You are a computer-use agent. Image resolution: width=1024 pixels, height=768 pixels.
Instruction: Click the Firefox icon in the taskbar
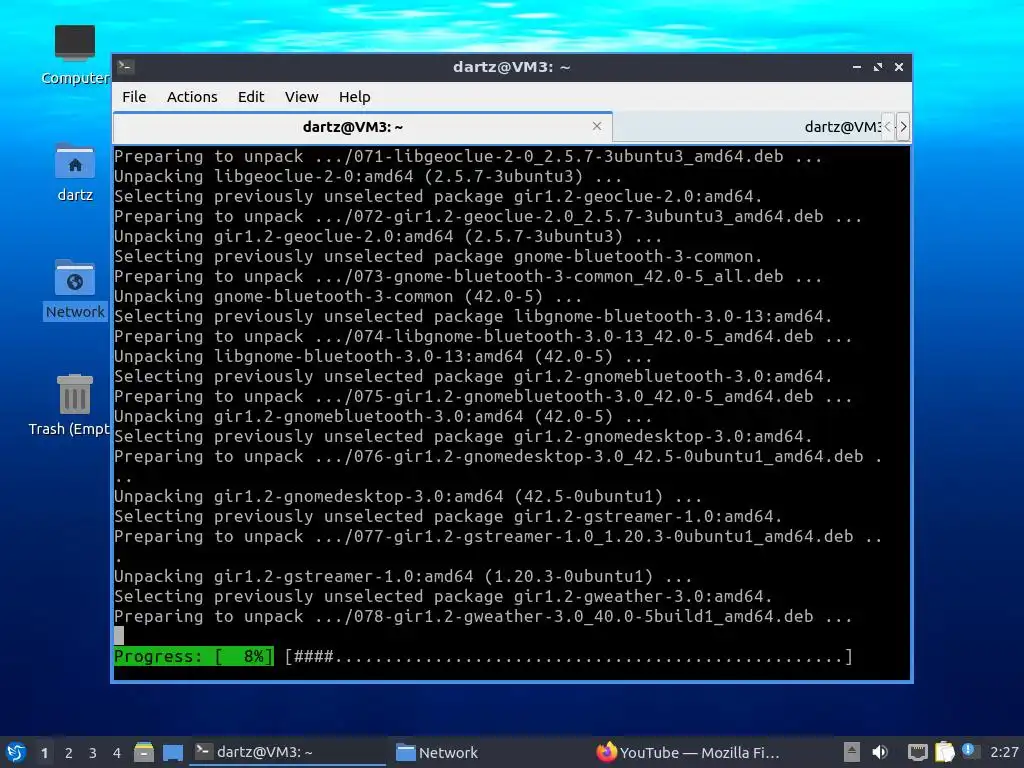(606, 752)
